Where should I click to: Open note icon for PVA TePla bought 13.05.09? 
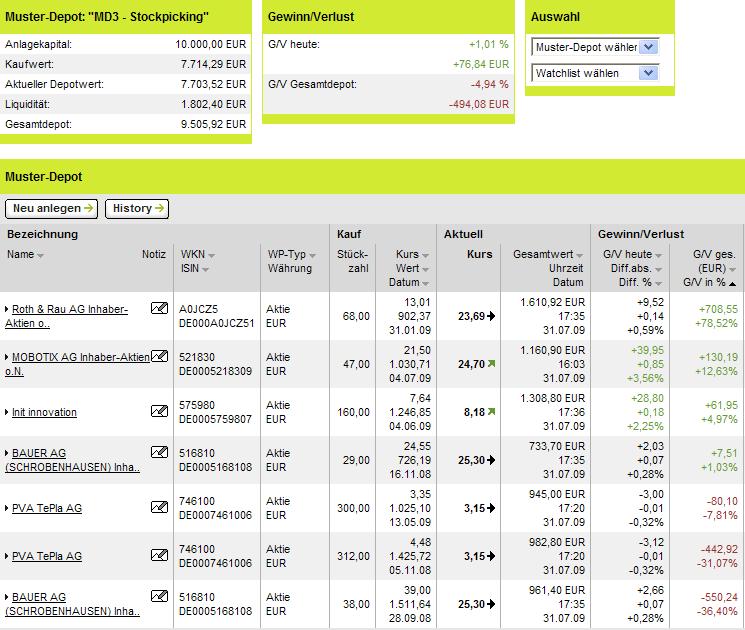click(159, 507)
